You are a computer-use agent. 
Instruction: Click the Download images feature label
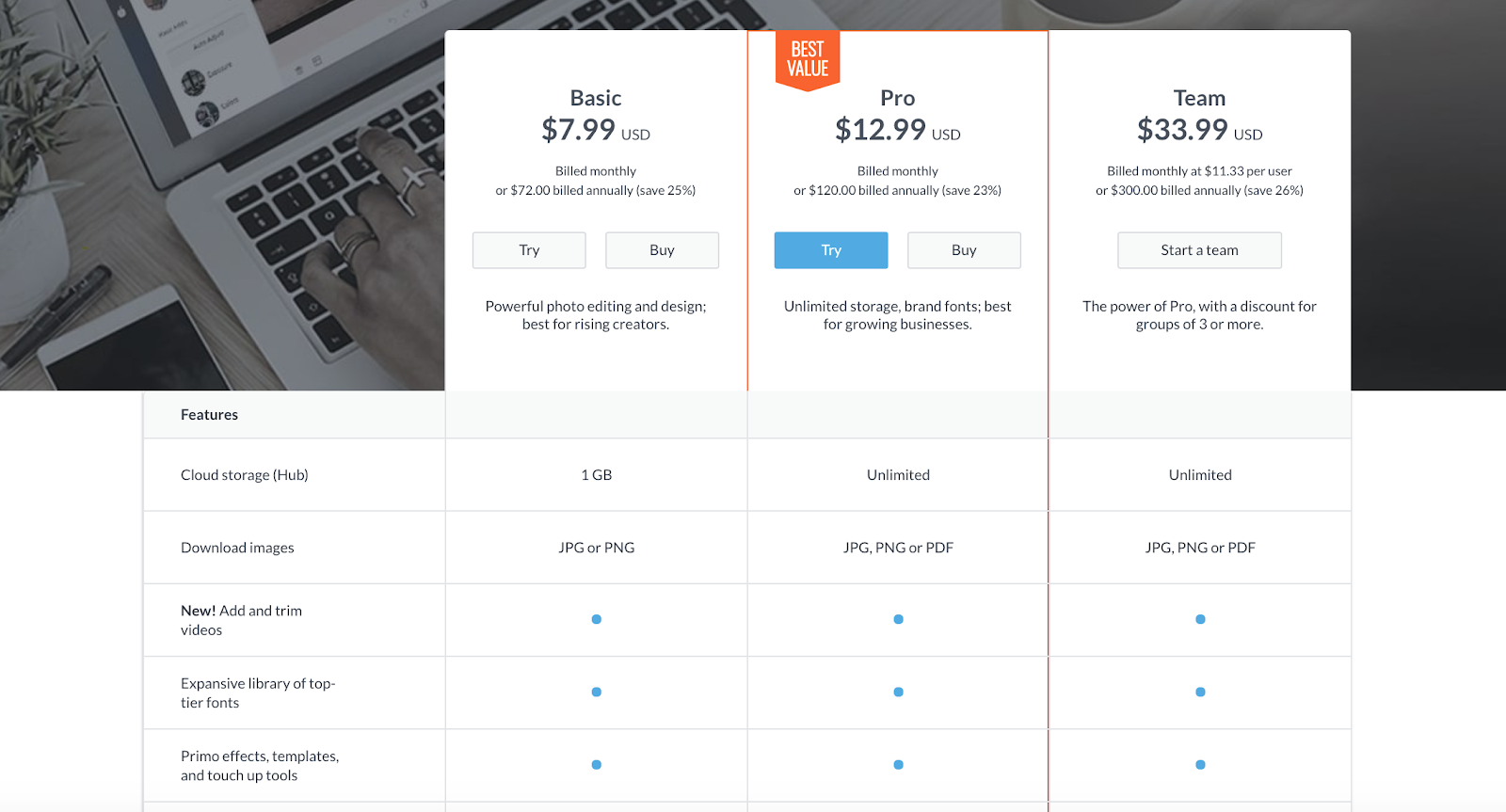[x=237, y=548]
